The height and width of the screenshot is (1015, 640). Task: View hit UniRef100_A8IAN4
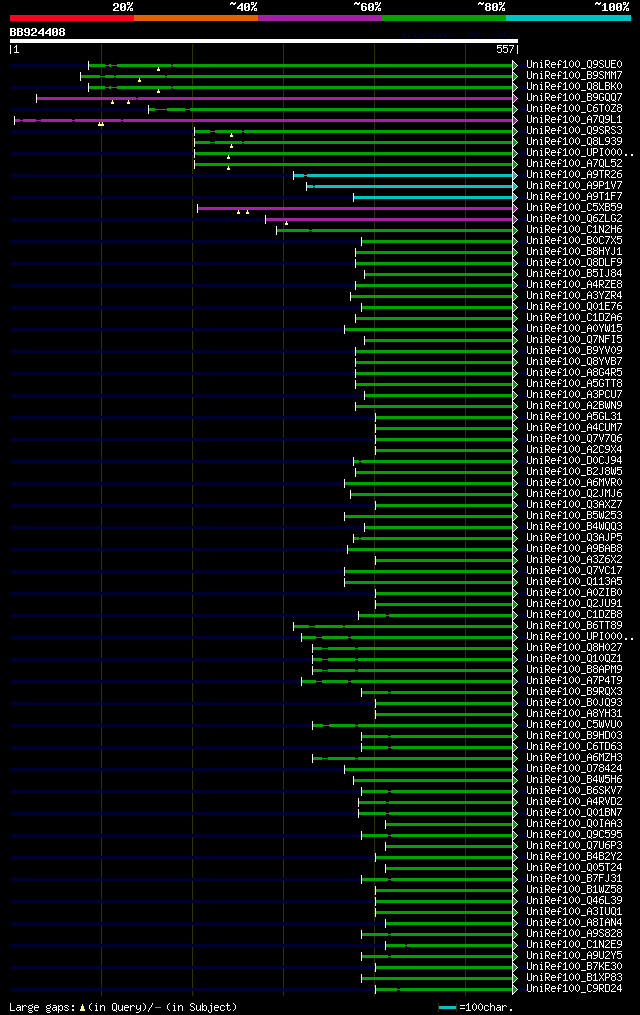(574, 923)
